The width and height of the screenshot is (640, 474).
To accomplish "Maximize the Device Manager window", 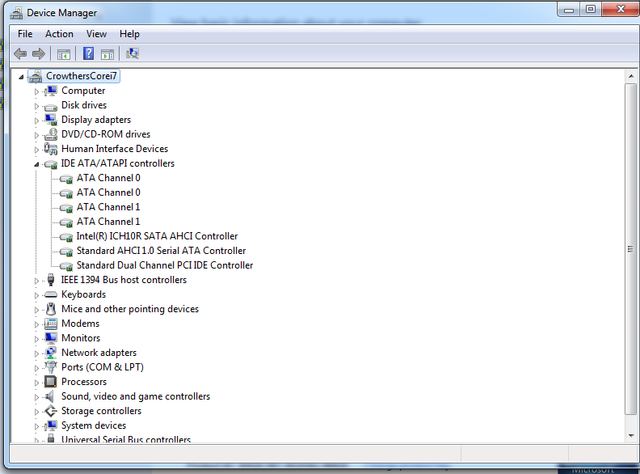I will point(591,9).
